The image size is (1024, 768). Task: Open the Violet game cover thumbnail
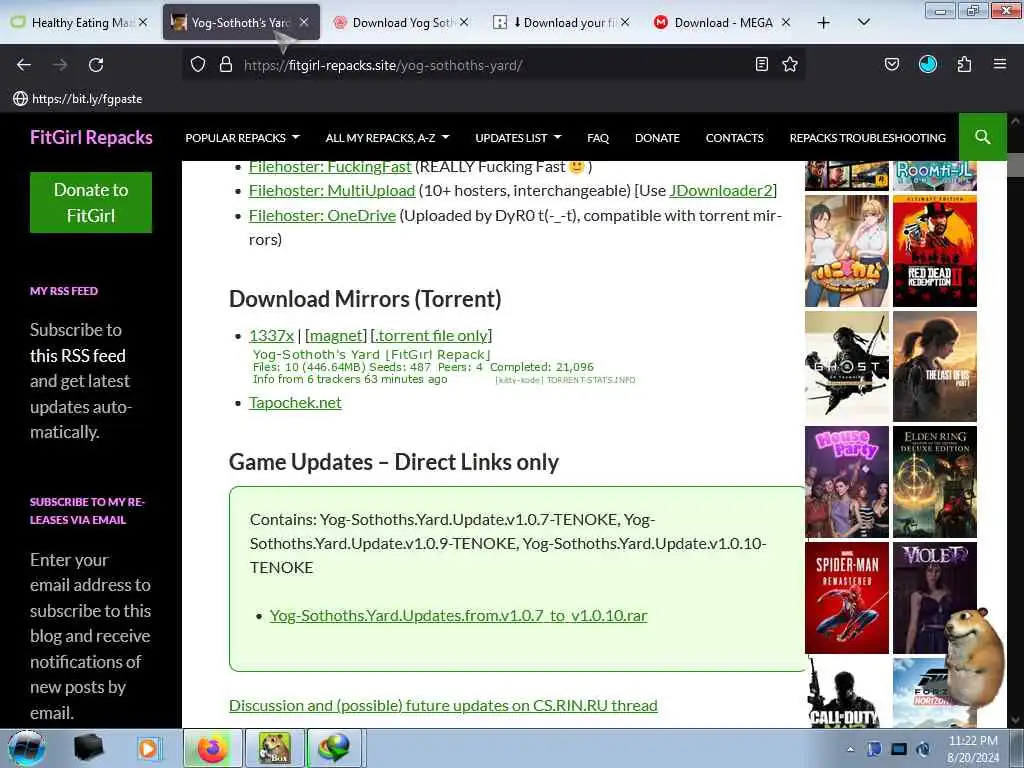pyautogui.click(x=935, y=598)
